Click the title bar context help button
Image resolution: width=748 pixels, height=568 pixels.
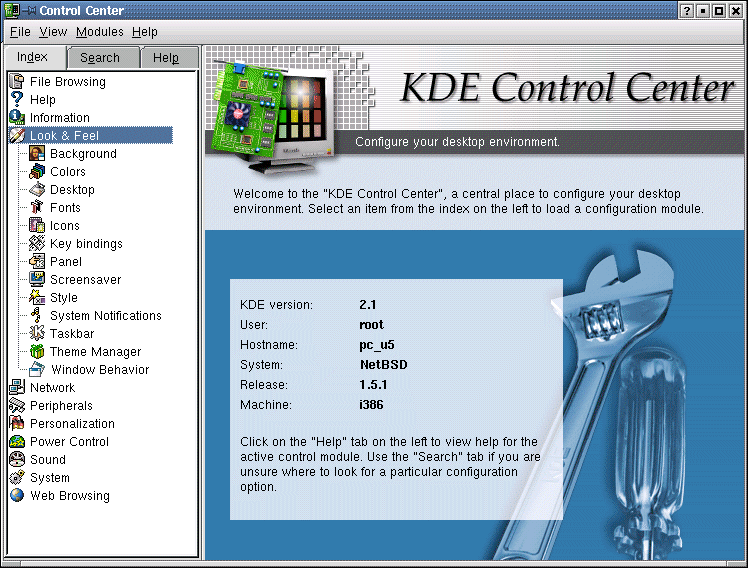[x=686, y=10]
